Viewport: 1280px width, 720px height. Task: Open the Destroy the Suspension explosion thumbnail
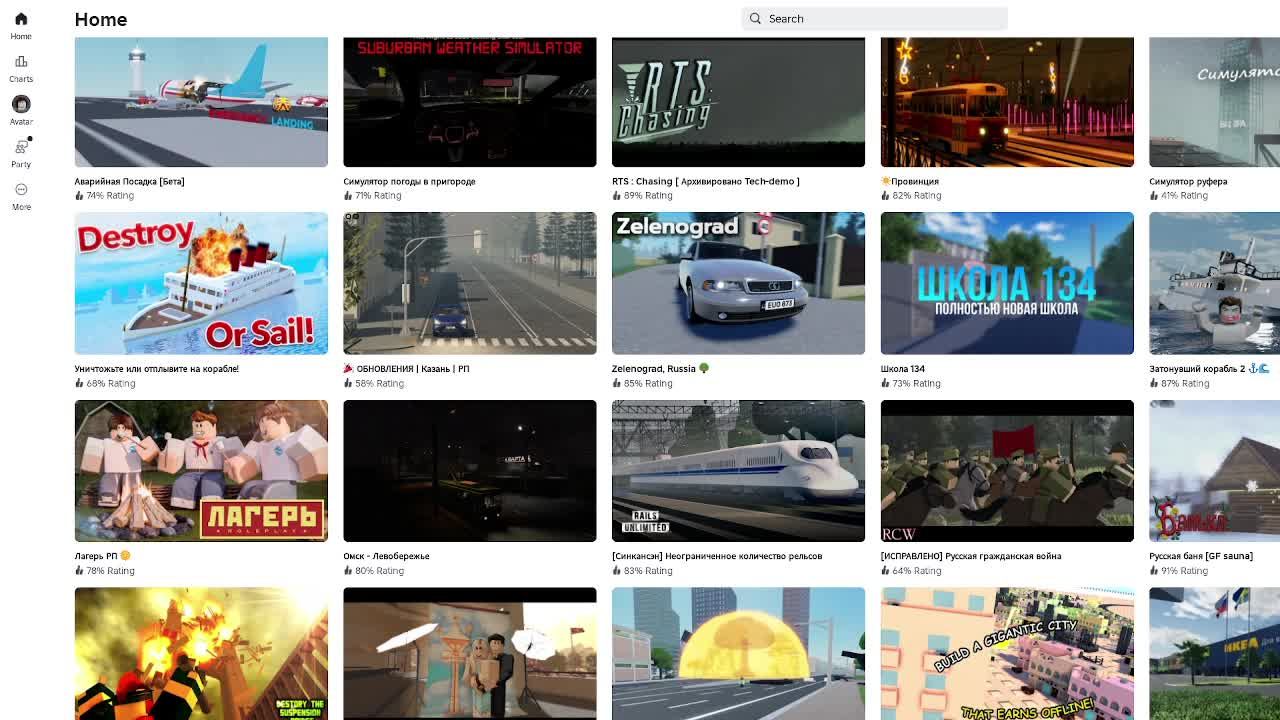pos(201,654)
